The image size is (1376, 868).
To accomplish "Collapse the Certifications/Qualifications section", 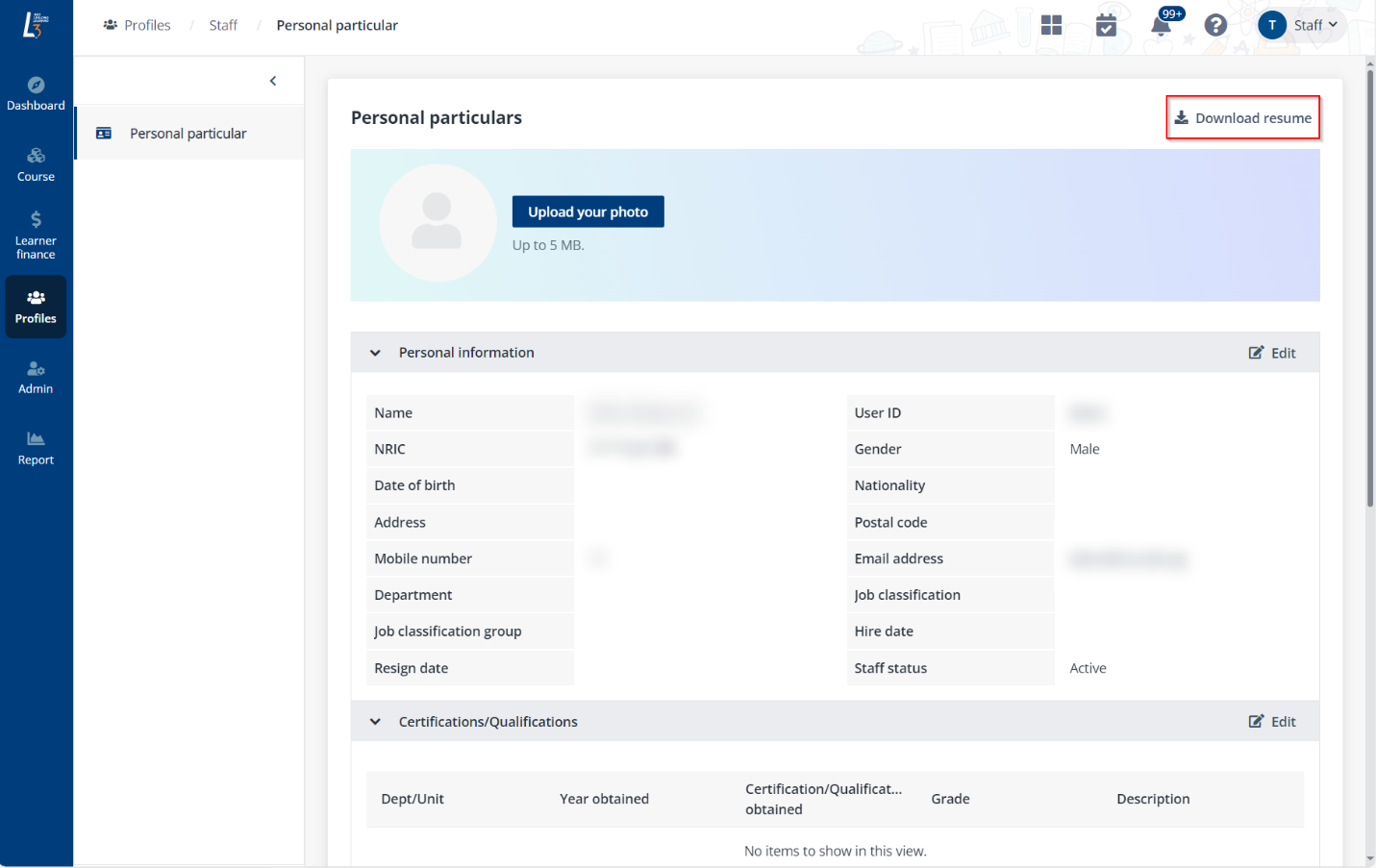I will (x=374, y=721).
